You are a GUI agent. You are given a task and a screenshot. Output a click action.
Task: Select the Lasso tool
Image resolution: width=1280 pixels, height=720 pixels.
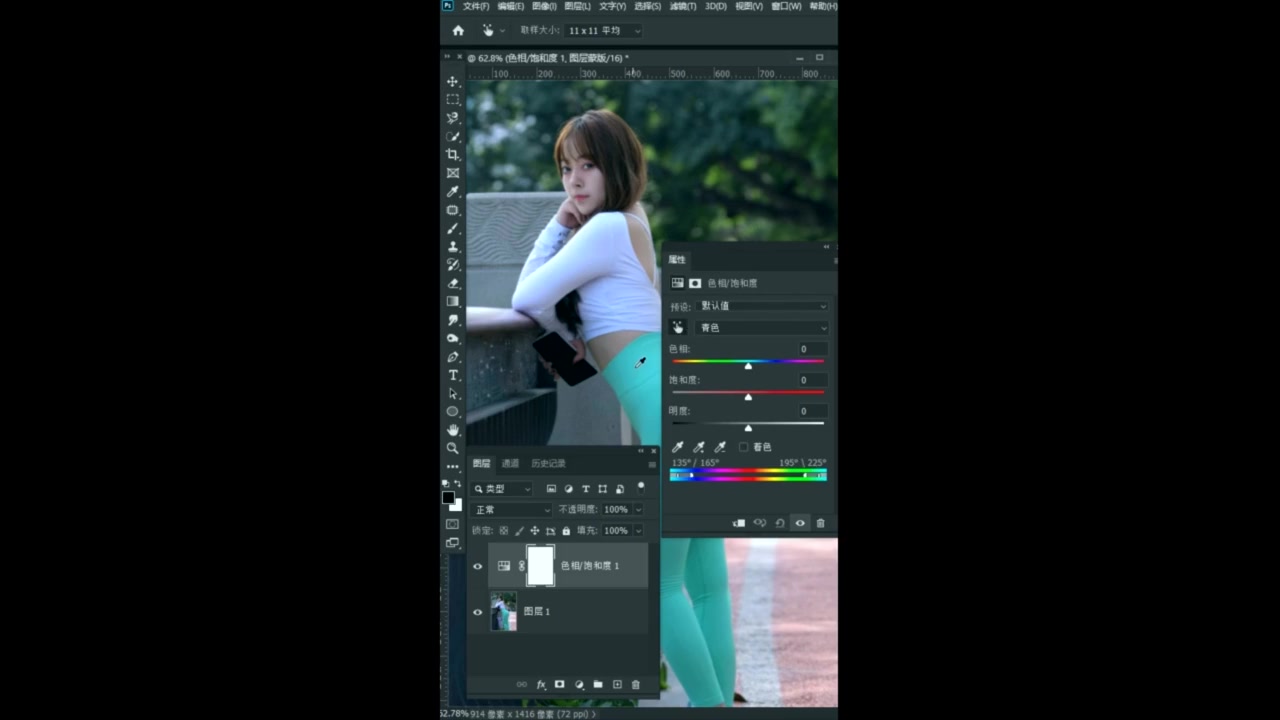(x=452, y=119)
